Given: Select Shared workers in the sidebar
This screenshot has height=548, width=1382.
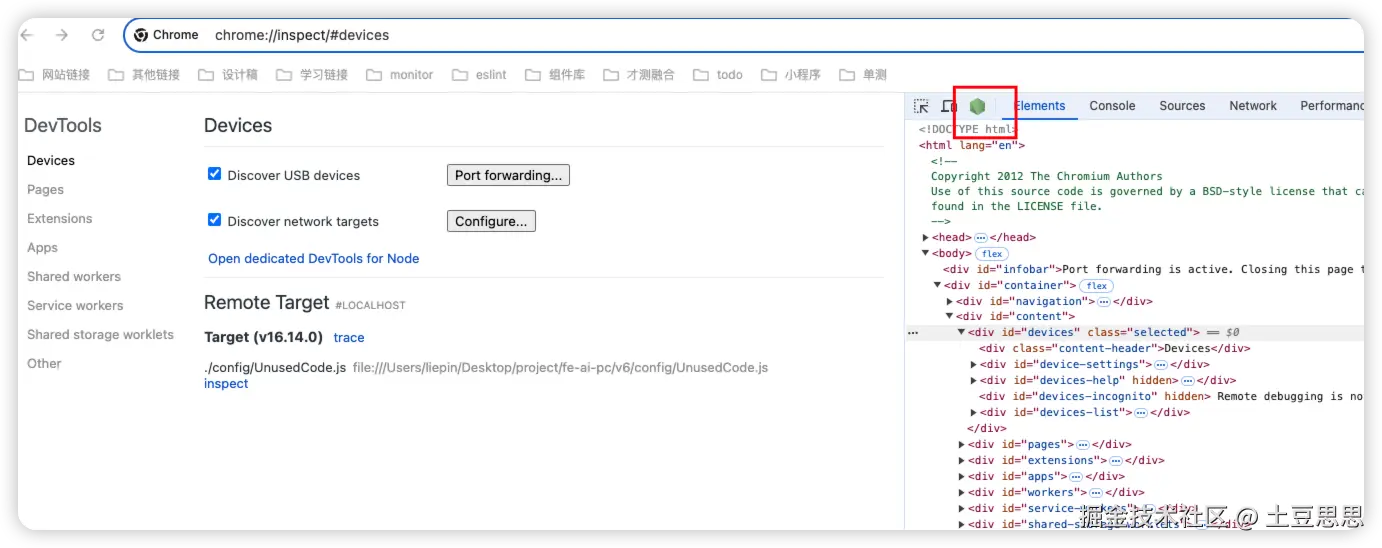Looking at the screenshot, I should click(74, 276).
